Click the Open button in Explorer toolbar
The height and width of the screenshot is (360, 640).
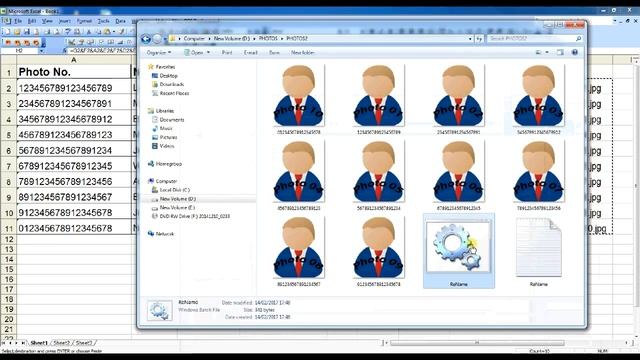pos(193,53)
